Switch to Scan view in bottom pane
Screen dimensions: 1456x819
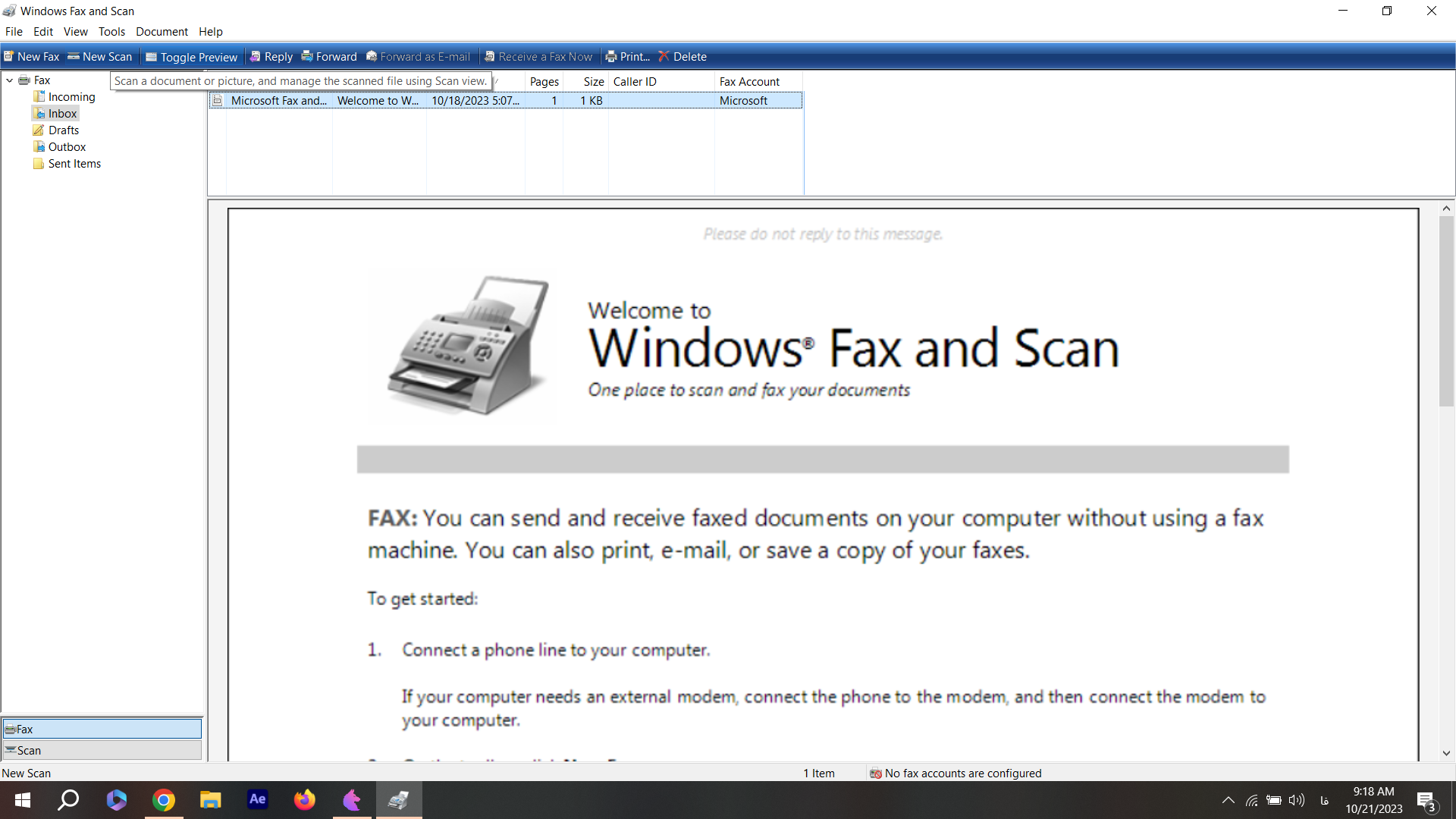pyautogui.click(x=102, y=750)
